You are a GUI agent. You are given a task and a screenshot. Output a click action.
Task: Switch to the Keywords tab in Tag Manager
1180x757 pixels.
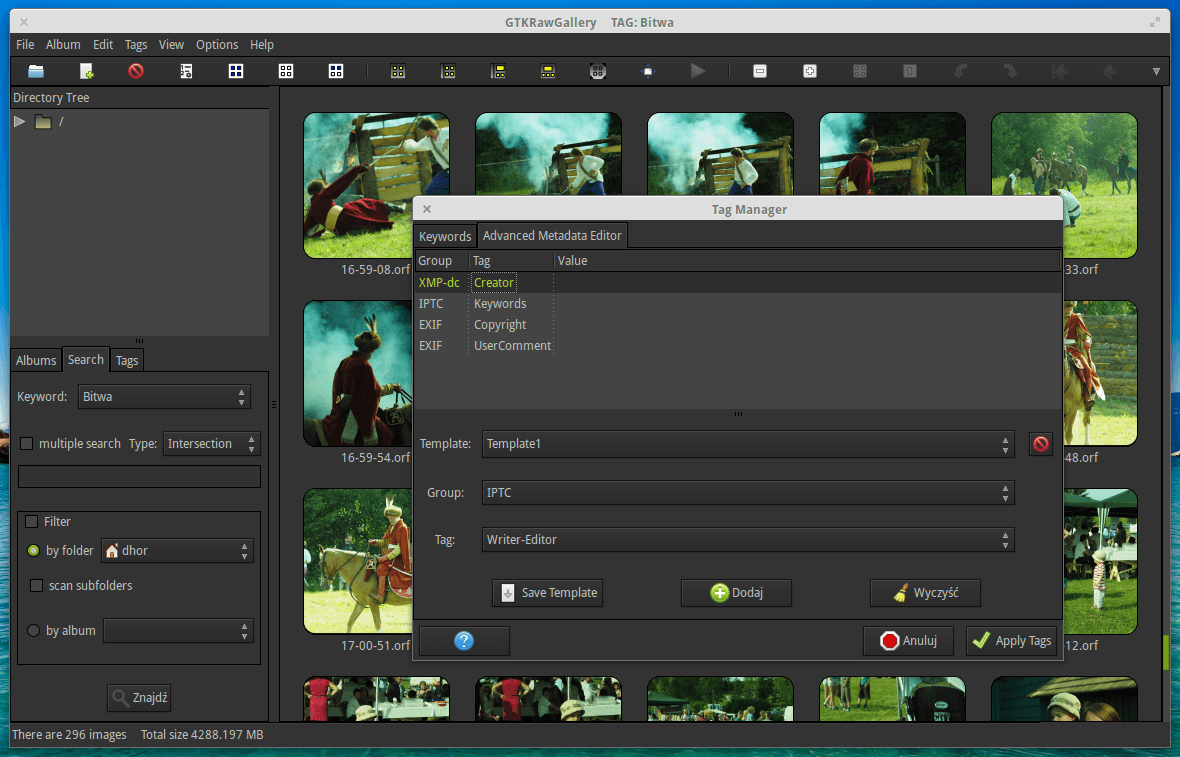pyautogui.click(x=445, y=236)
